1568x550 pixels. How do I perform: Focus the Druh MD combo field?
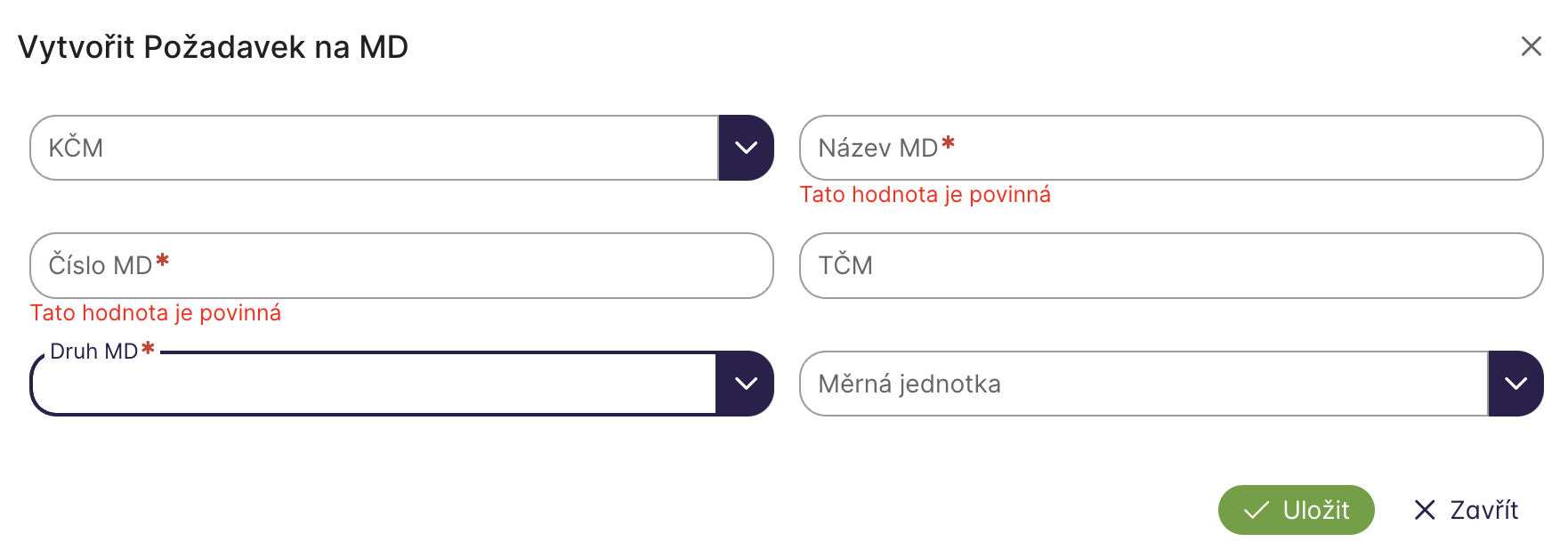click(374, 385)
